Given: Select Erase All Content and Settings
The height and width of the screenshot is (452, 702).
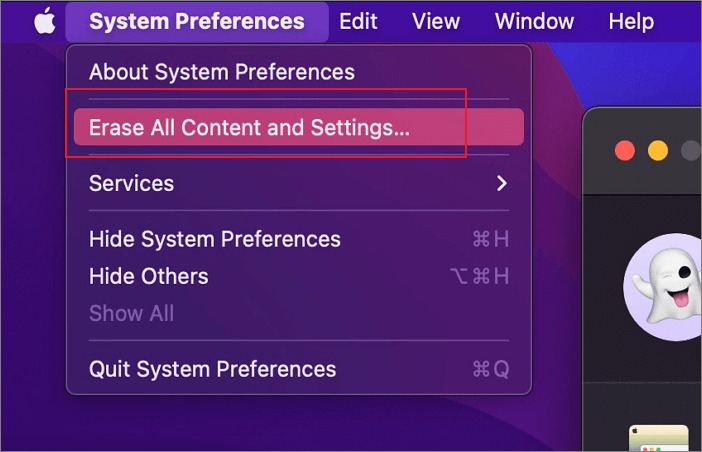Looking at the screenshot, I should point(299,127).
